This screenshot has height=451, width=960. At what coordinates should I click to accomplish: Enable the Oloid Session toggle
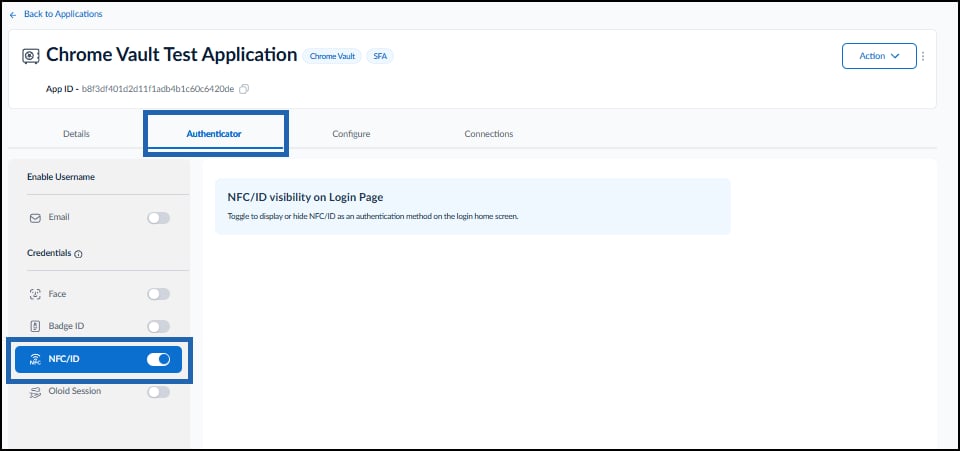pos(159,392)
